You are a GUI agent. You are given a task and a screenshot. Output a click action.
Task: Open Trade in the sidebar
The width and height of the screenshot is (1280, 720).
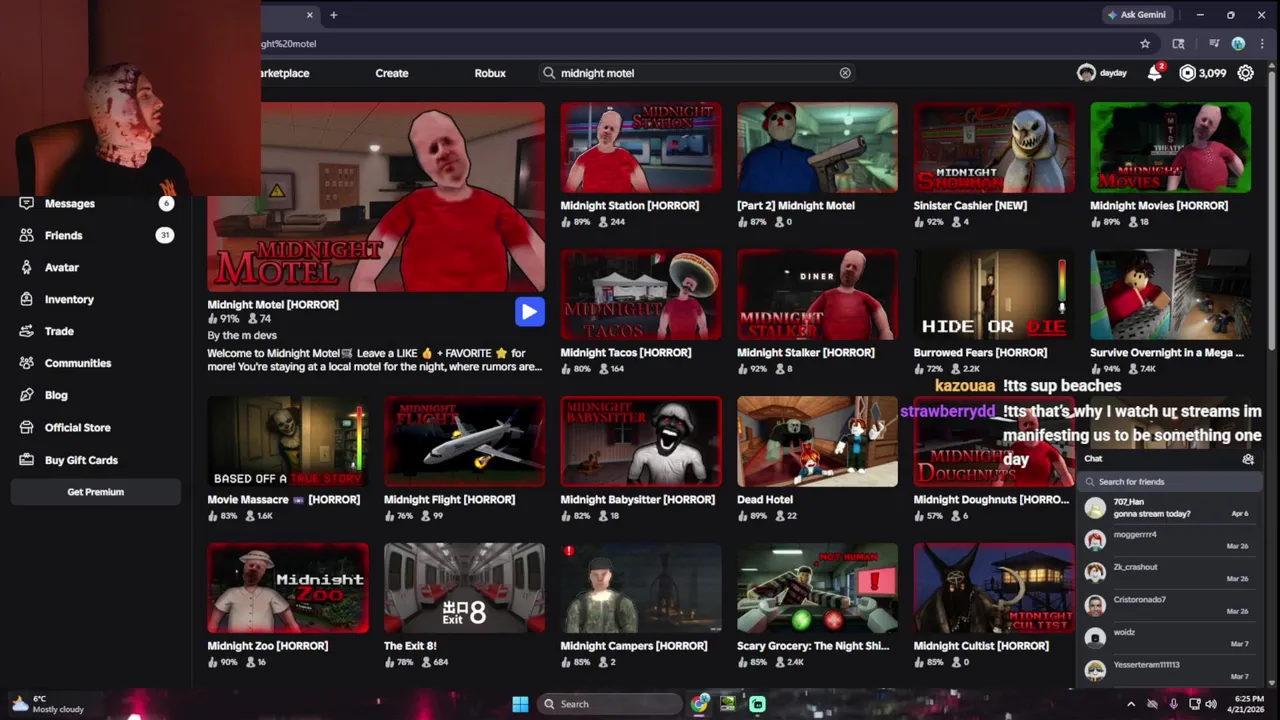[x=96, y=331]
